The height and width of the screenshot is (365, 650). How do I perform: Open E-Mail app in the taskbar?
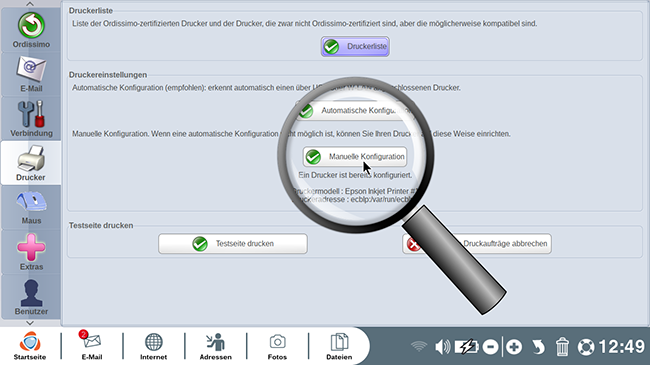[92, 346]
